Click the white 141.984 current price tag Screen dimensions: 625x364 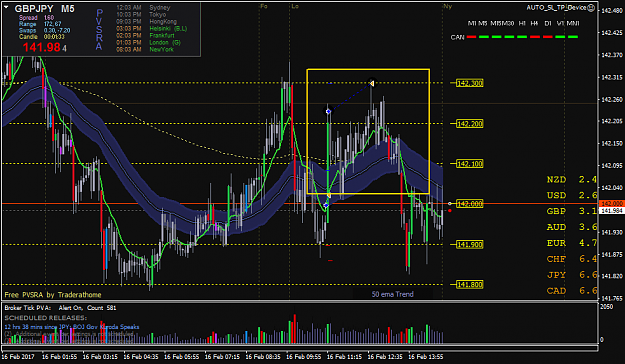pos(612,211)
